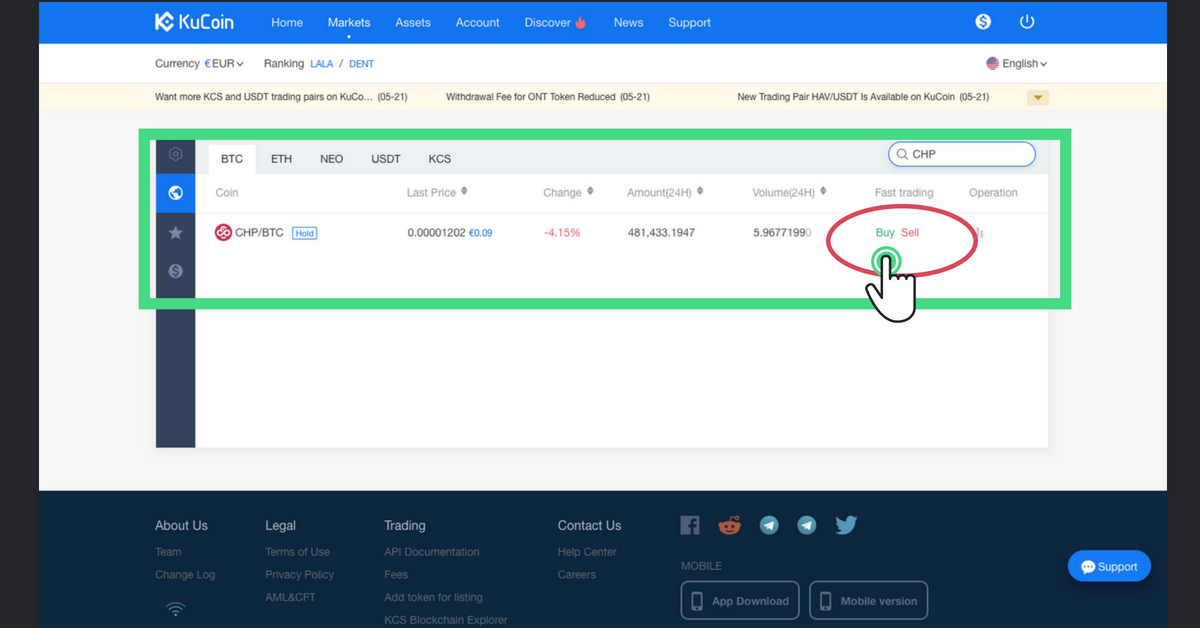This screenshot has width=1200, height=628.
Task: Sort by Change column arrows
Action: (590, 192)
